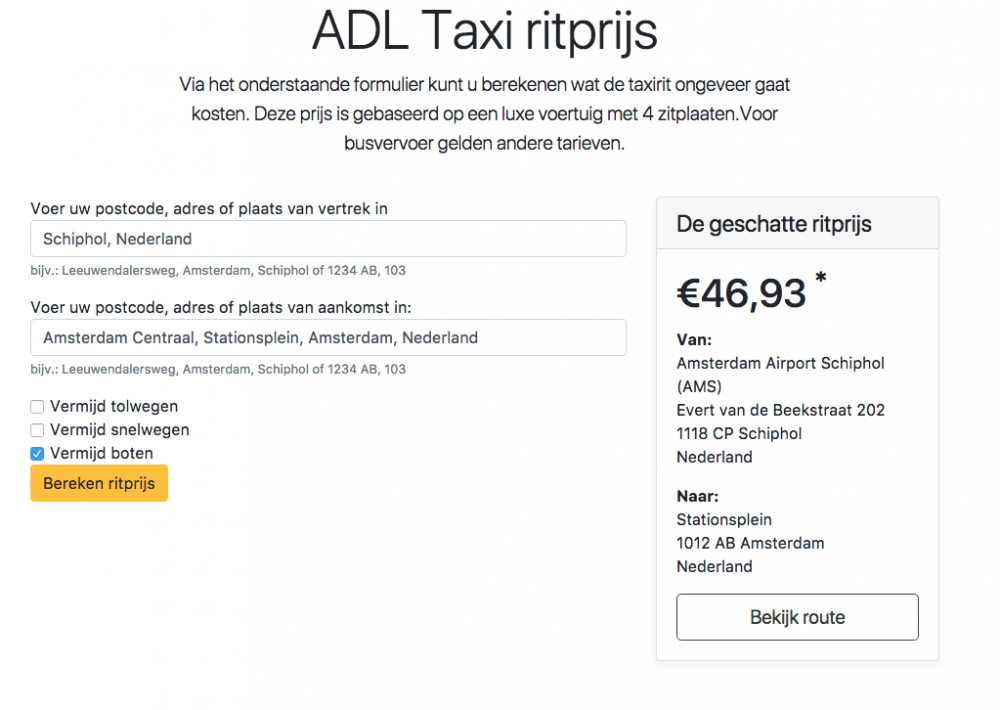Viewport: 1000px width, 710px height.
Task: Click the introductory paragraph about the taxirit
Action: tap(485, 114)
